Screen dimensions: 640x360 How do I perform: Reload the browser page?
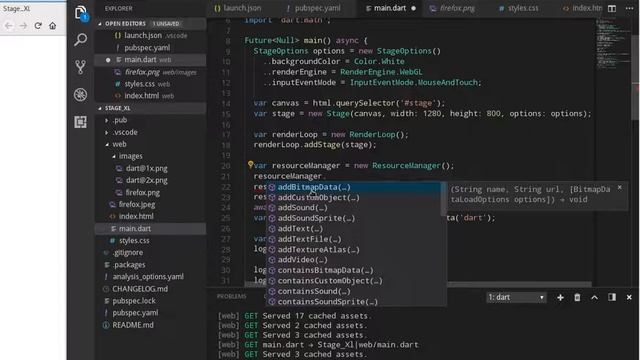click(x=38, y=26)
